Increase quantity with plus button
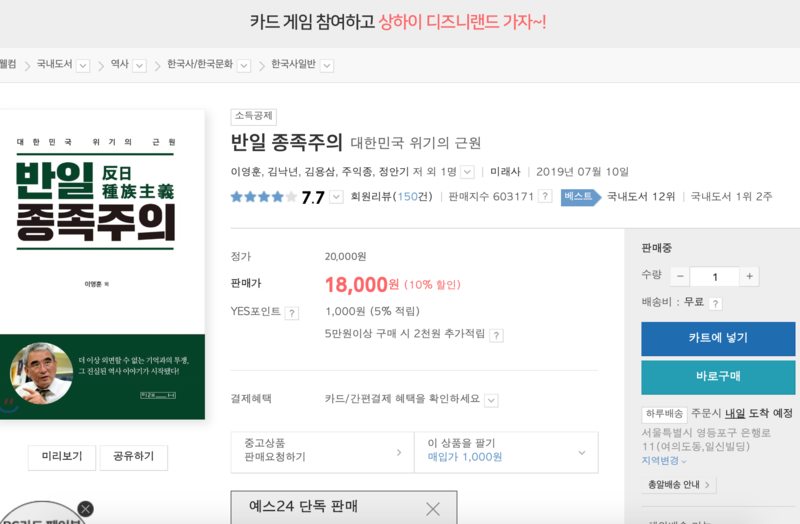The height and width of the screenshot is (524, 800). point(749,277)
